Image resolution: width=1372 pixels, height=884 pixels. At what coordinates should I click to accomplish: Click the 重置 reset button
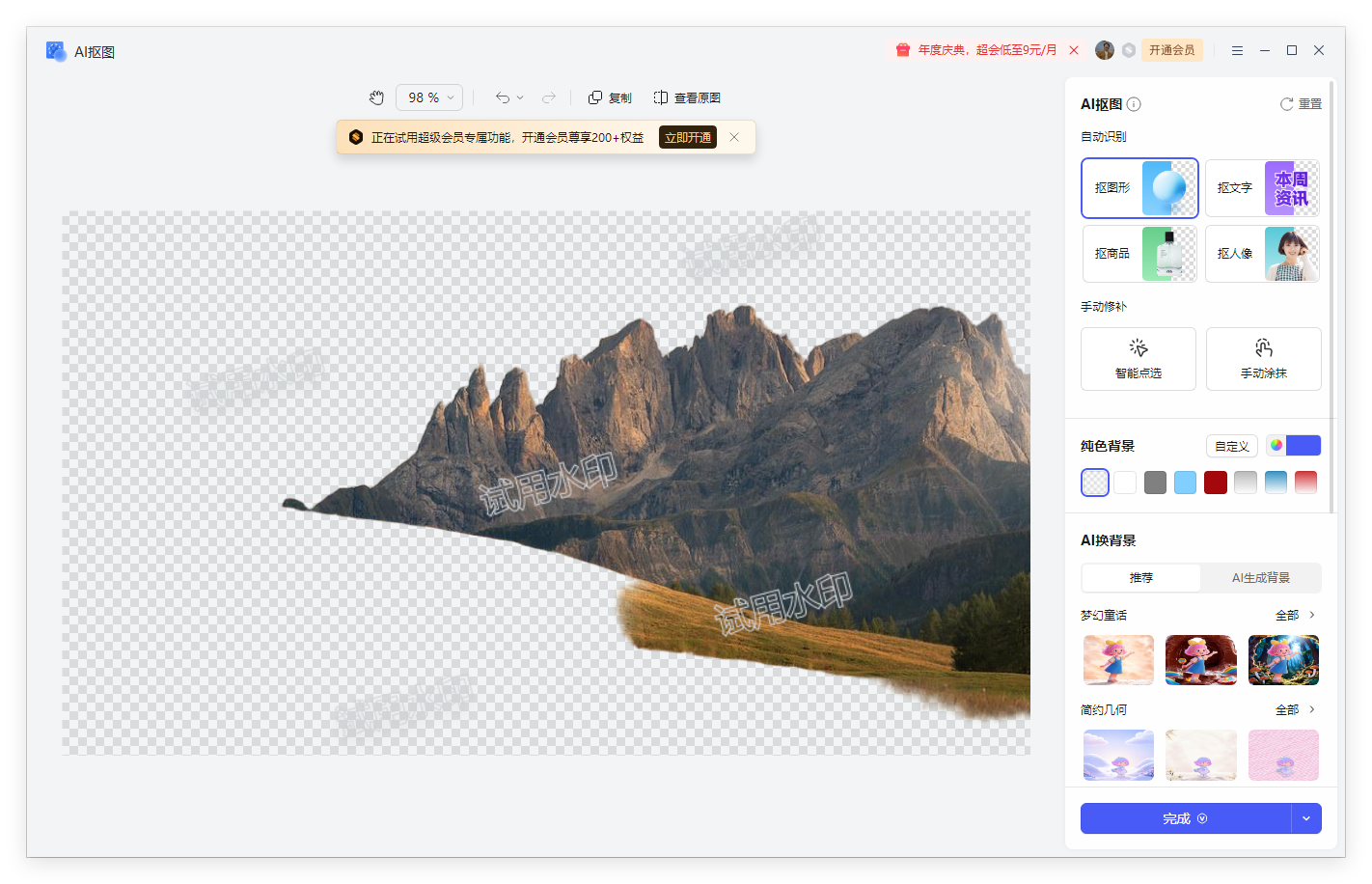1301,104
